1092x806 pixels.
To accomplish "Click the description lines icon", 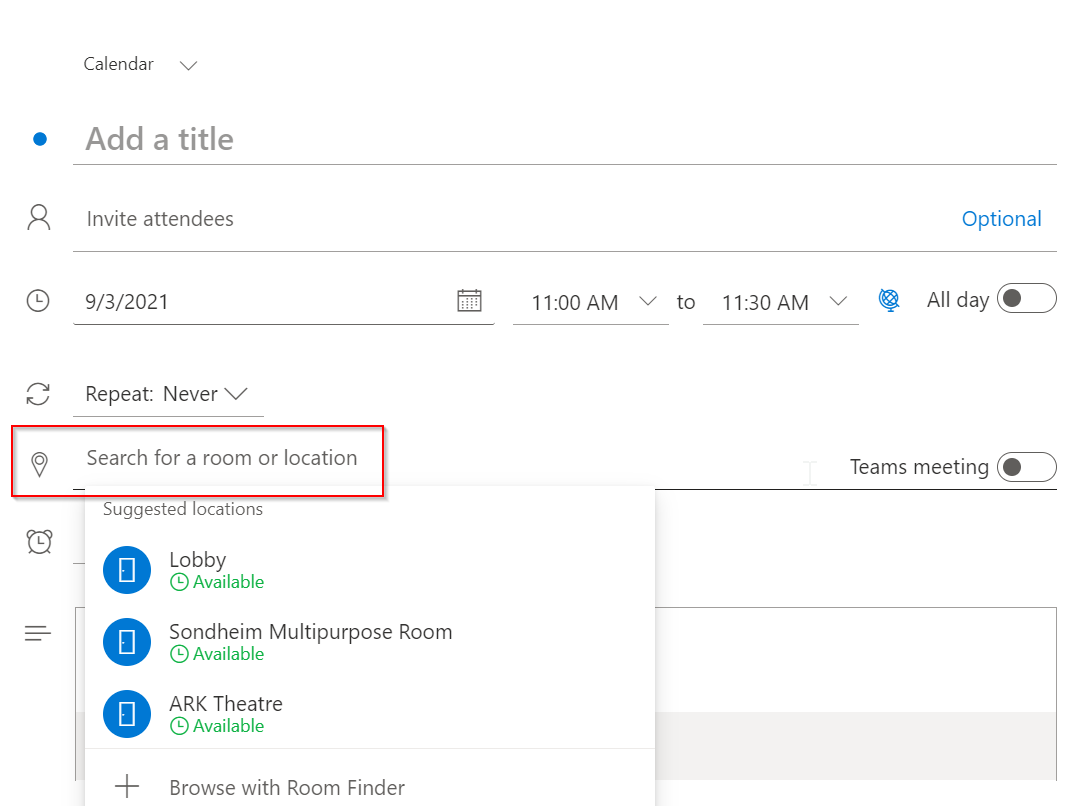I will (x=38, y=633).
